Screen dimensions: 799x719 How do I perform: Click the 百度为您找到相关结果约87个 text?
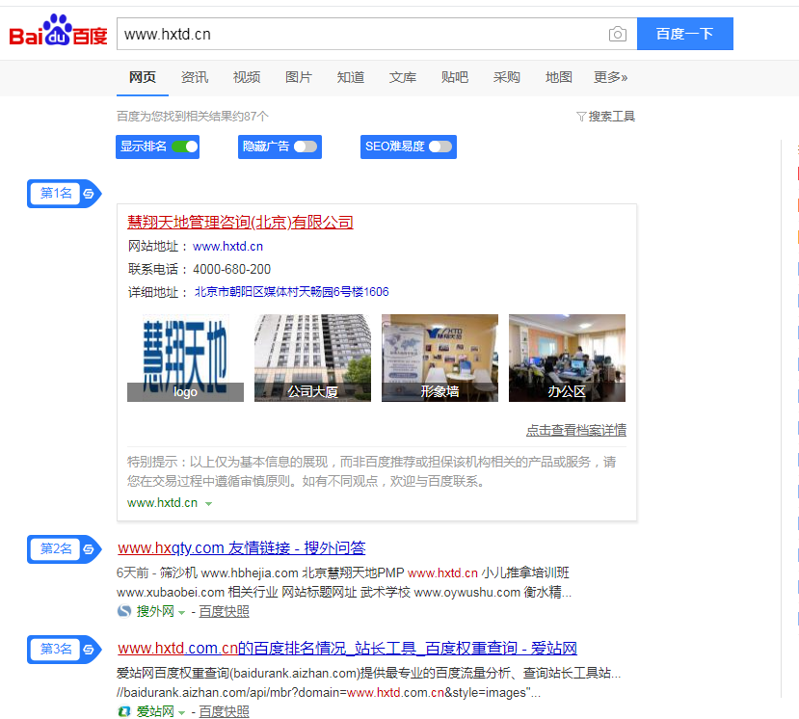pos(193,117)
